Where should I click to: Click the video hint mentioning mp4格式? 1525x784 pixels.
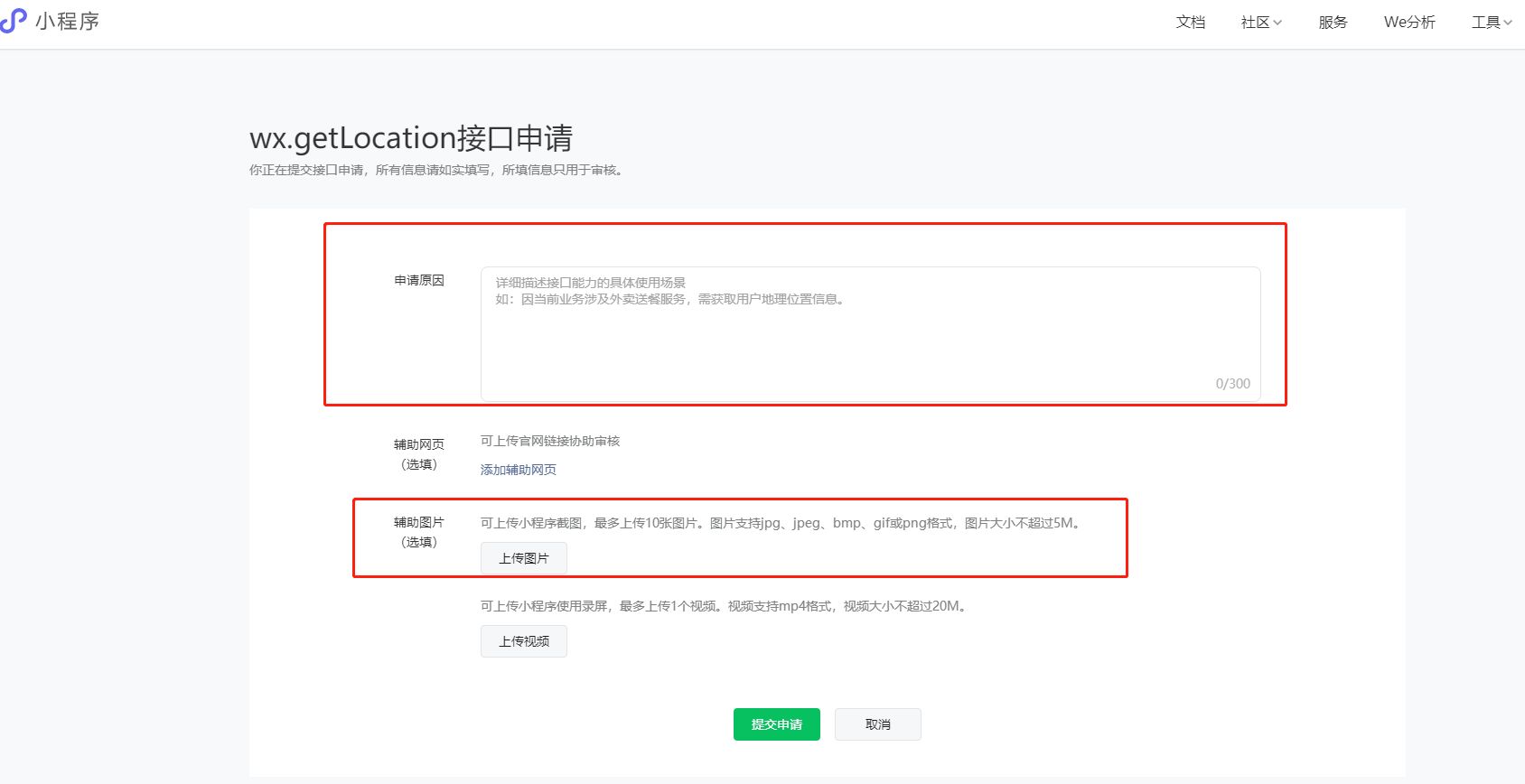point(725,606)
